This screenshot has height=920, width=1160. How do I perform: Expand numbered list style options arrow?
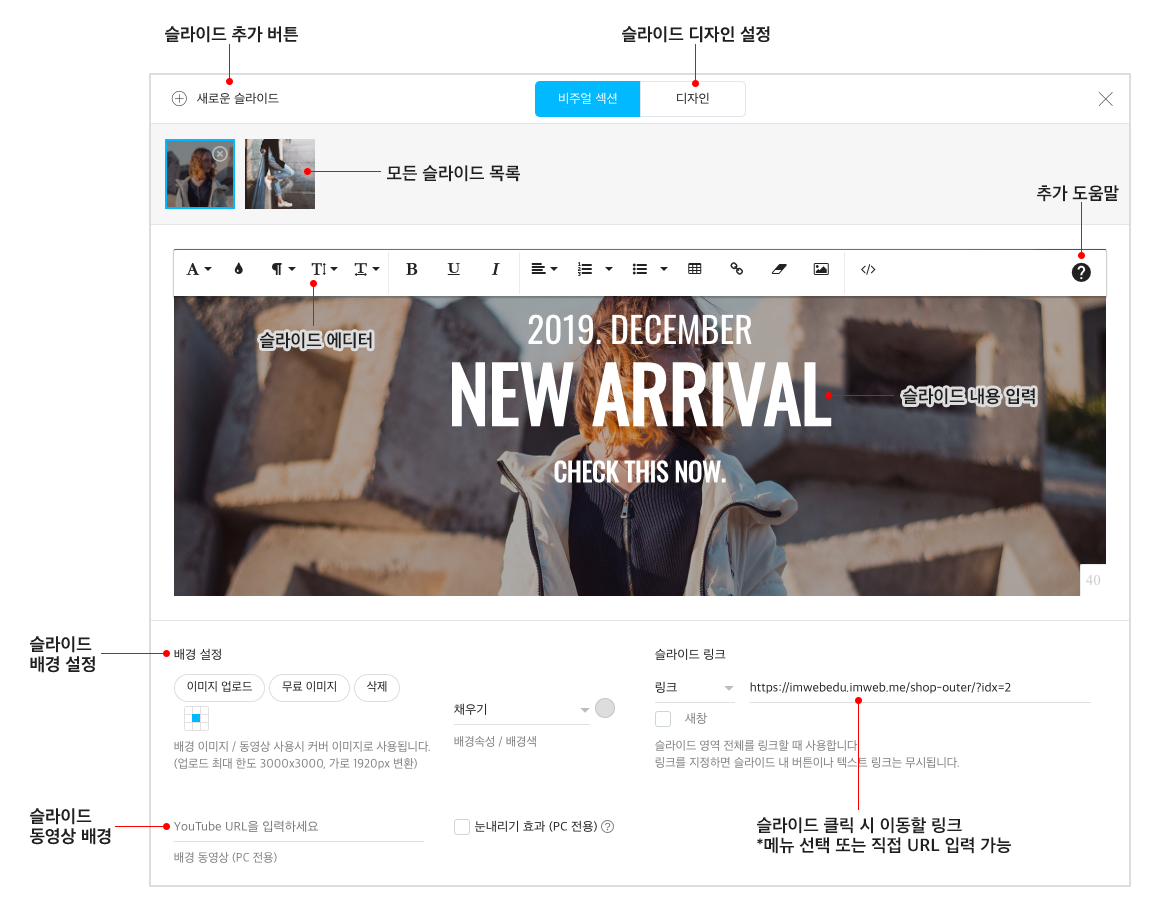[x=609, y=269]
